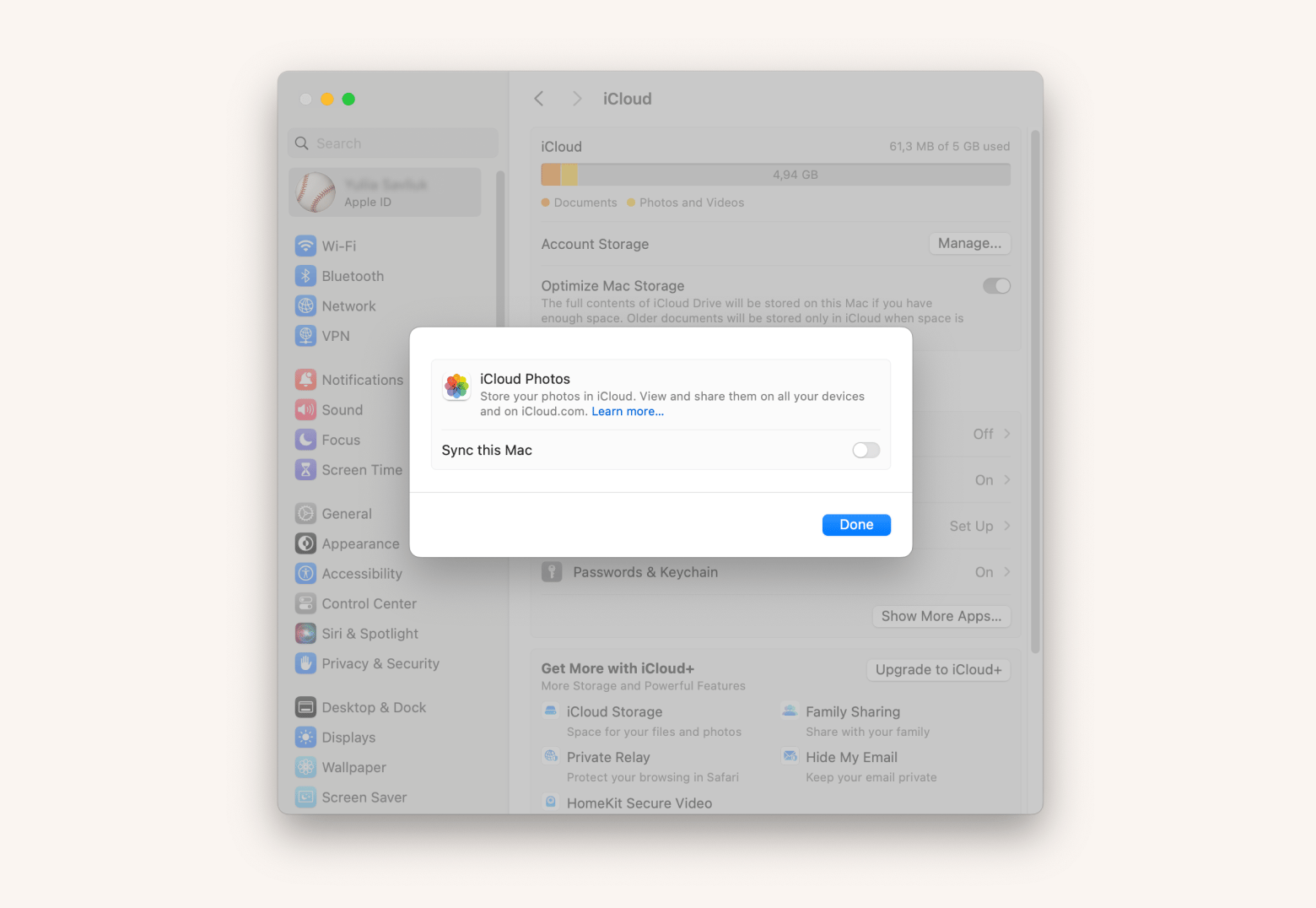
Task: Click the Wi-Fi sidebar icon
Action: pos(305,246)
